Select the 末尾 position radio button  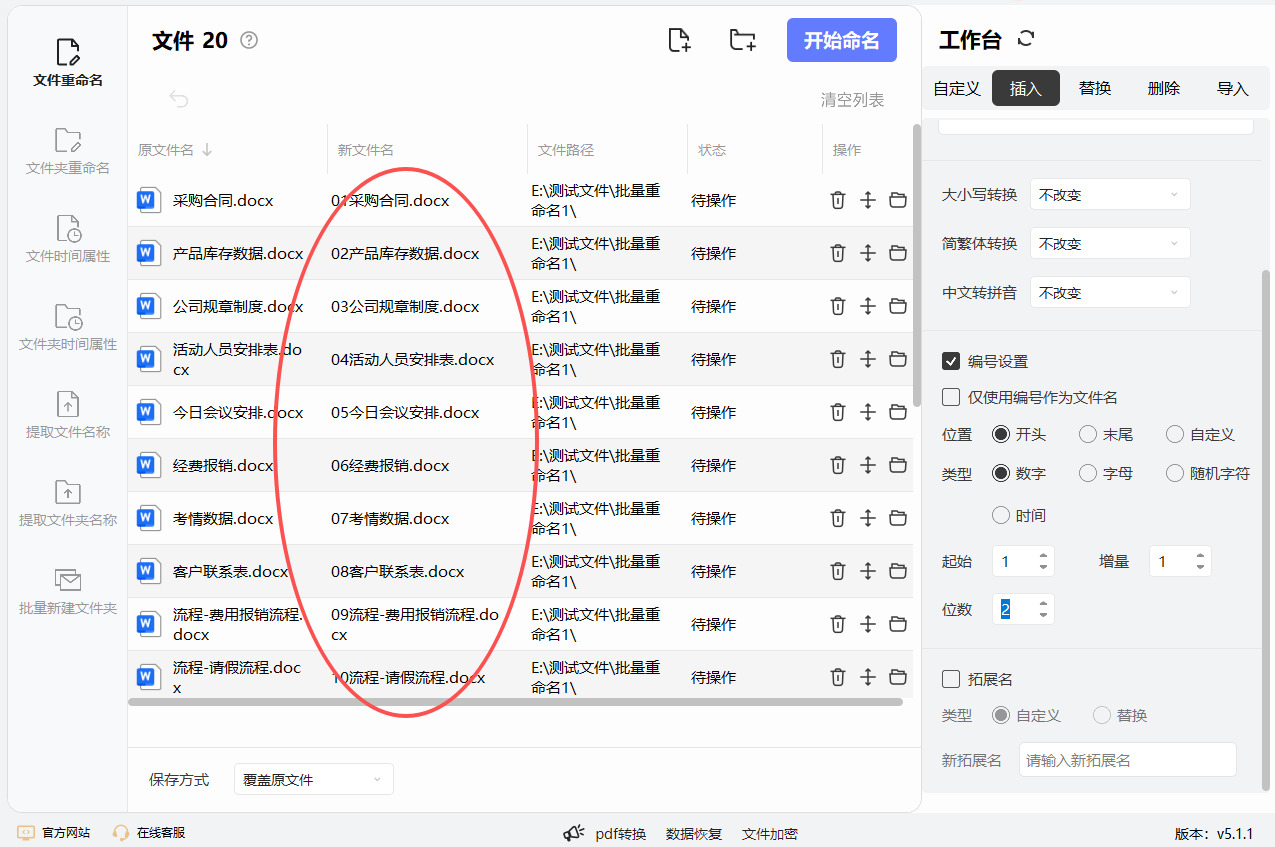tap(1088, 434)
